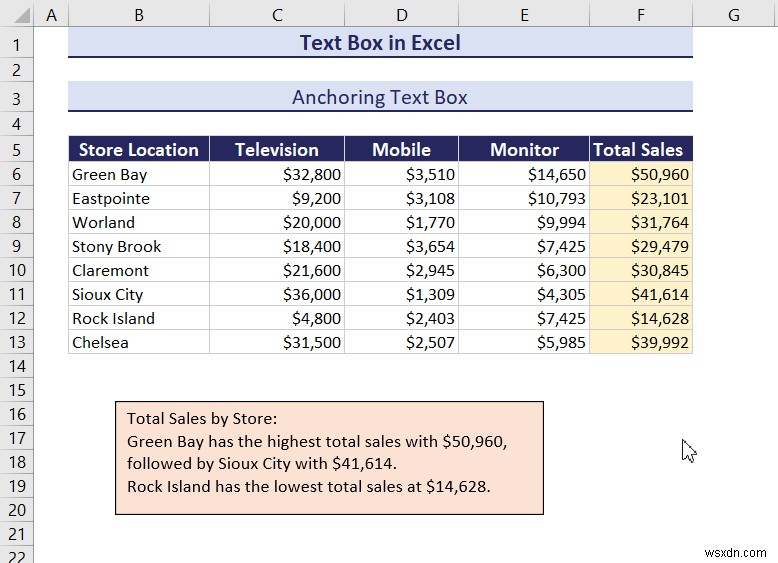778x563 pixels.
Task: Select column E header
Action: click(x=524, y=15)
